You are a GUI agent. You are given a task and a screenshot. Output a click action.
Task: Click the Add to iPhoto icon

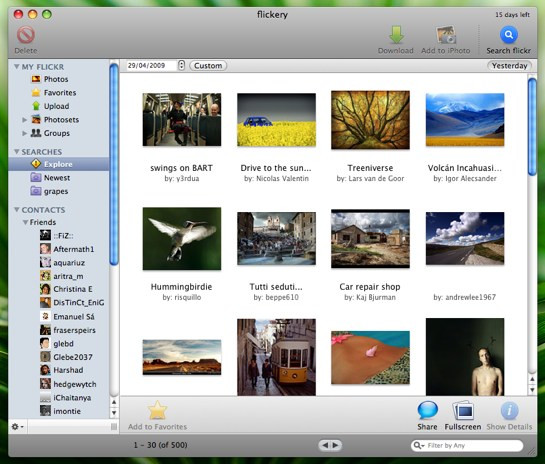pyautogui.click(x=446, y=35)
